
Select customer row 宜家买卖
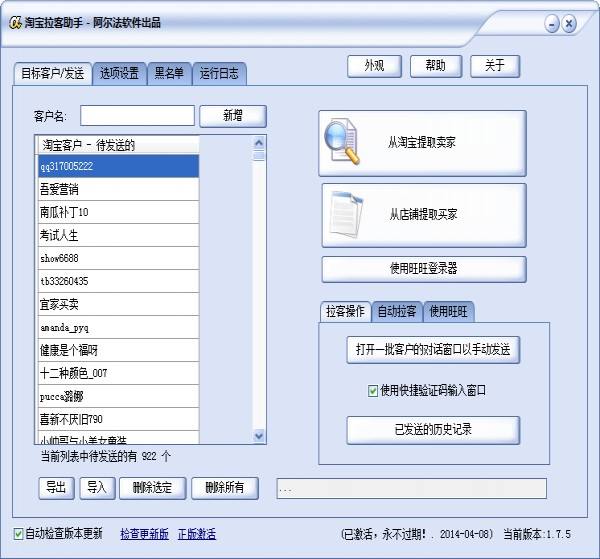[x=119, y=304]
